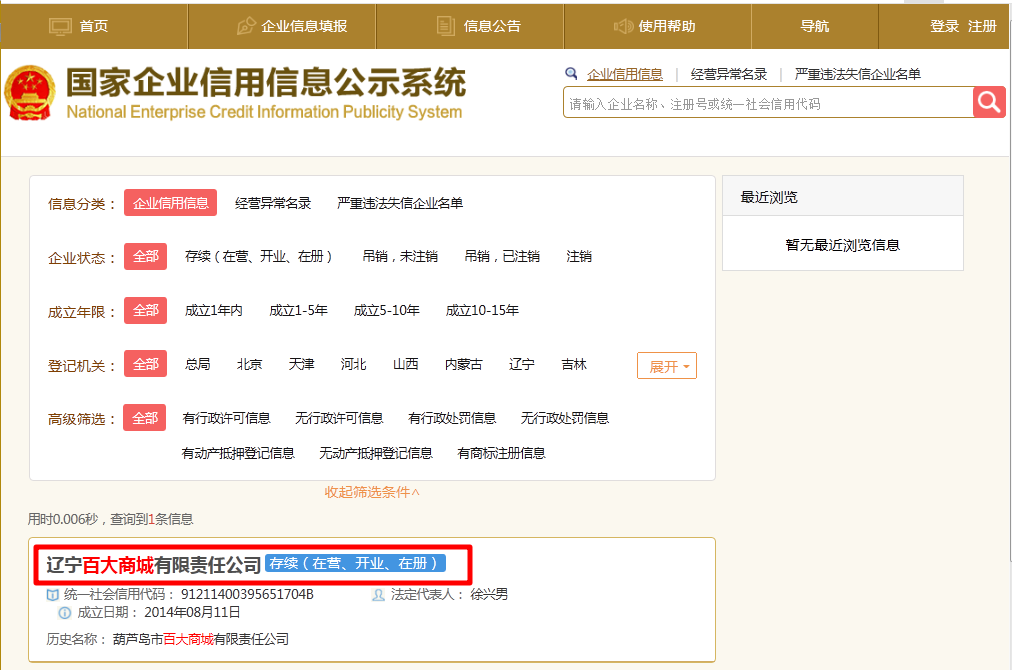Viewport: 1012px width, 670px height.
Task: Filter by 有动产抵押登记信息
Action: pyautogui.click(x=238, y=453)
